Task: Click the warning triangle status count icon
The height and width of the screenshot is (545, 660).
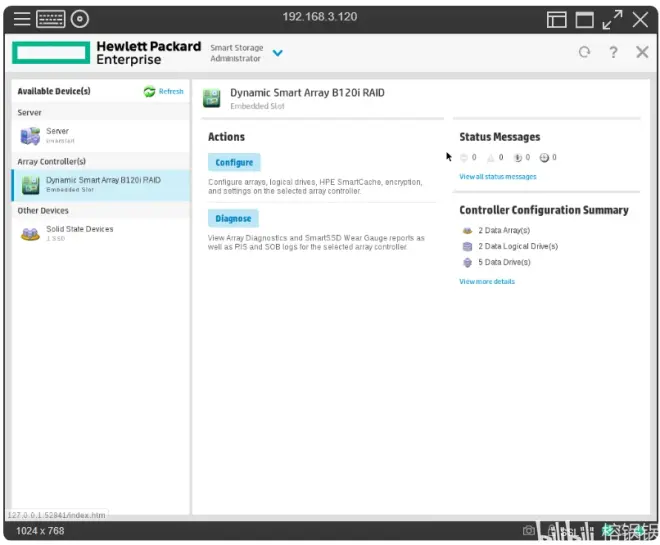Action: [490, 158]
